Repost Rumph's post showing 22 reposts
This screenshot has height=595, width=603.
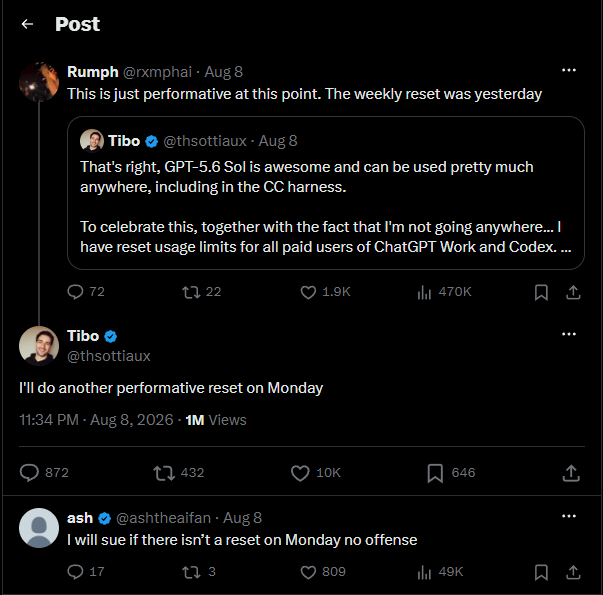point(191,292)
